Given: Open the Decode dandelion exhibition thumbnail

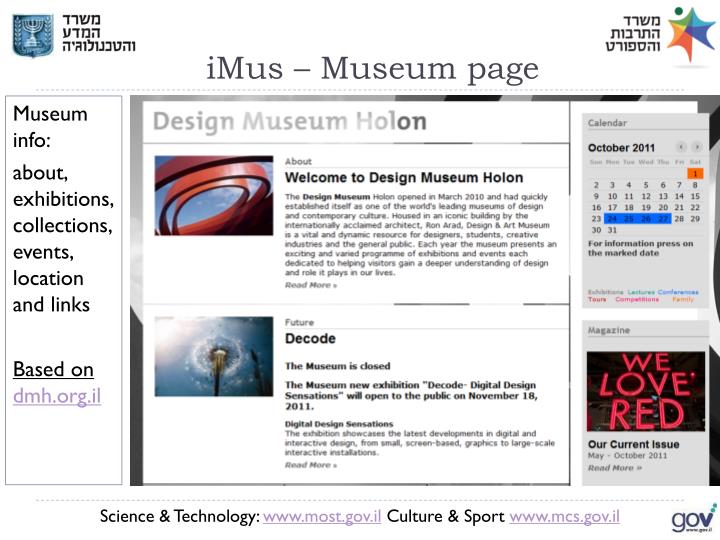Looking at the screenshot, I should [x=214, y=356].
